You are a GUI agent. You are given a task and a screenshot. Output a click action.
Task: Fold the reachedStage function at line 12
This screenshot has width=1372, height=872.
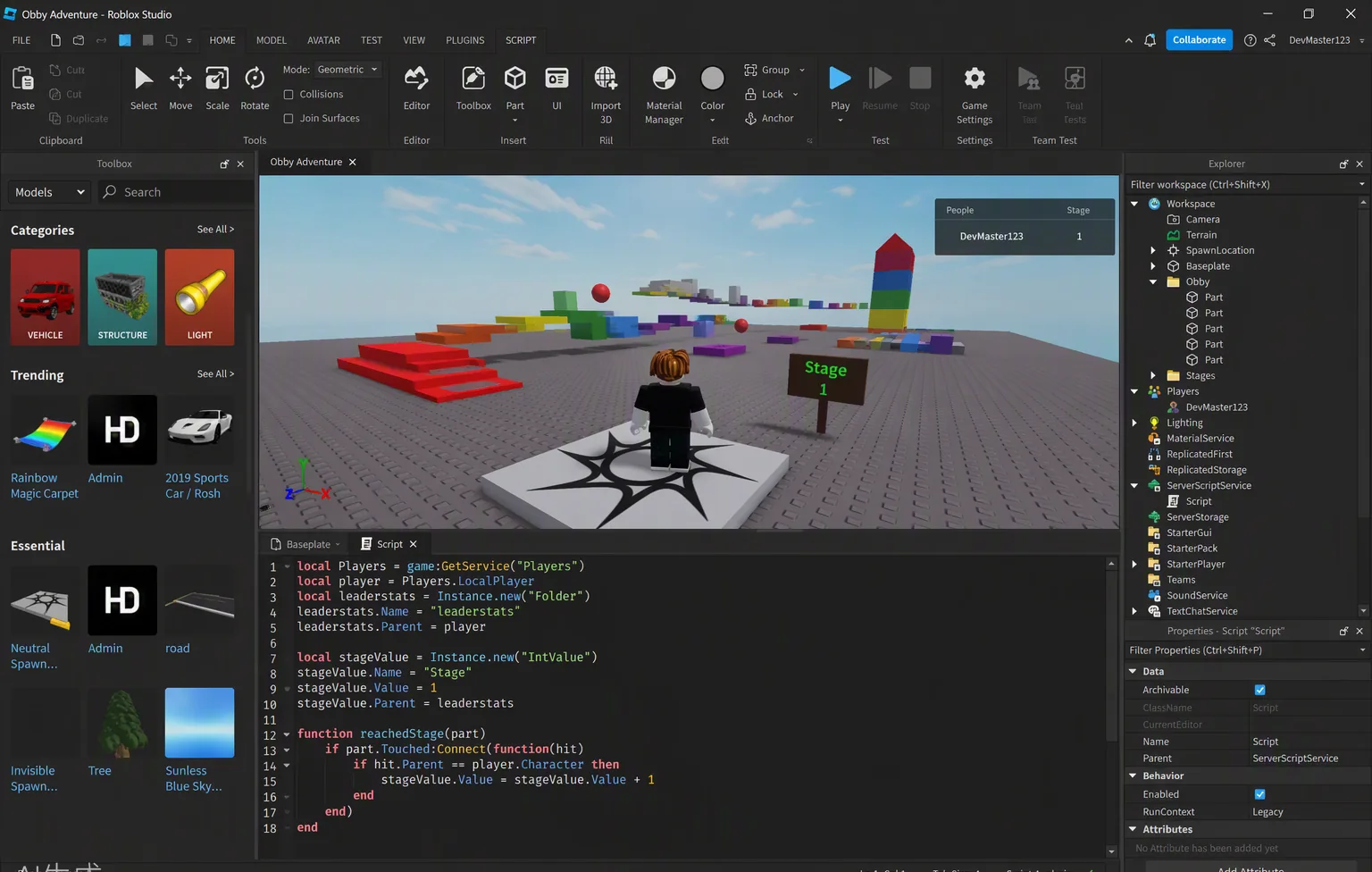point(287,734)
